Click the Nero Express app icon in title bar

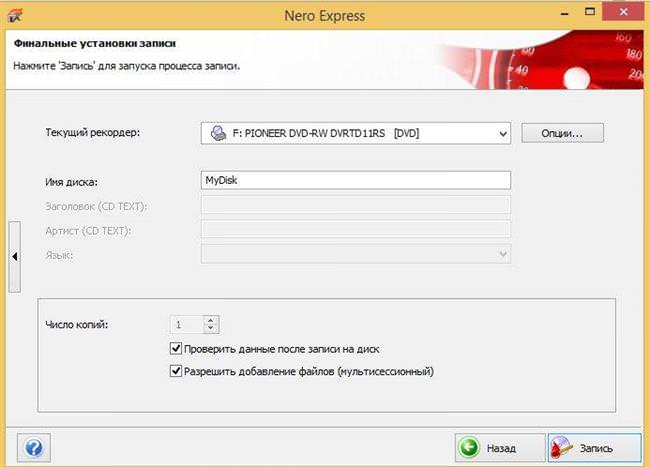coord(15,15)
